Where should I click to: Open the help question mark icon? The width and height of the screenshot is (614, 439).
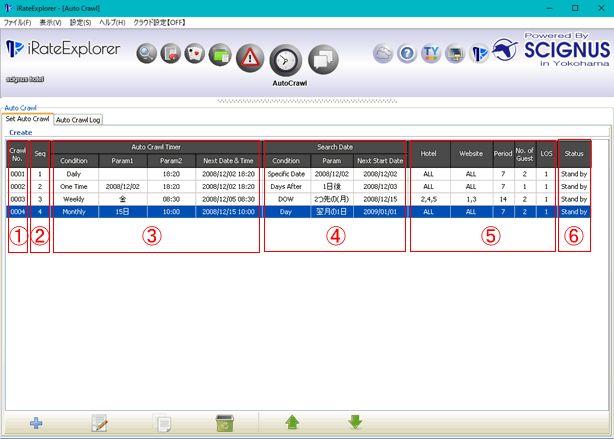(407, 53)
